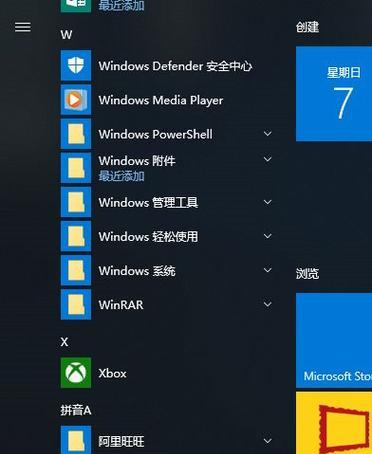Click the green Xbox icon
Viewport: 372px width, 454px height.
click(76, 373)
